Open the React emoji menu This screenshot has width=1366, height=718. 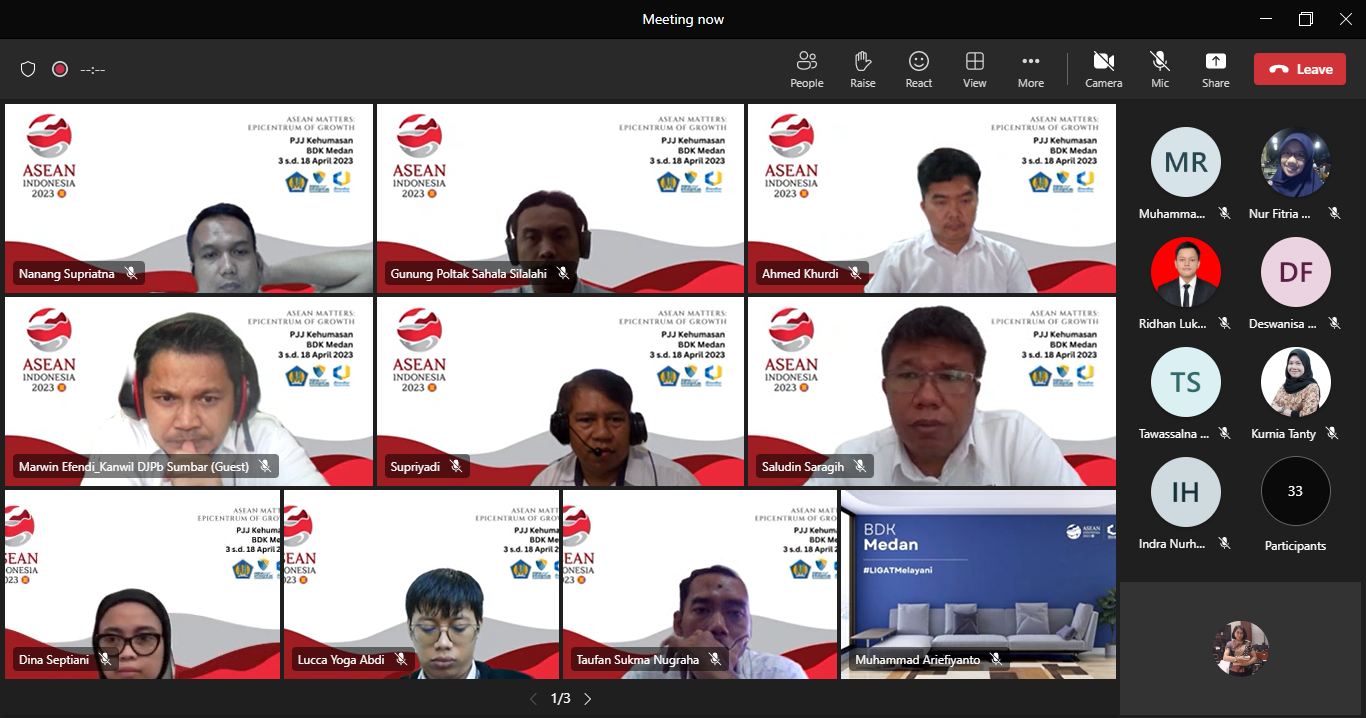(x=918, y=69)
